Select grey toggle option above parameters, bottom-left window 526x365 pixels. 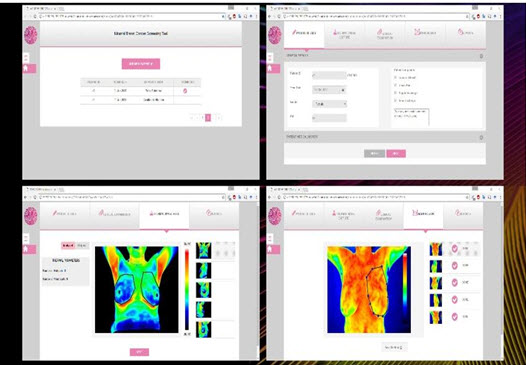click(83, 246)
